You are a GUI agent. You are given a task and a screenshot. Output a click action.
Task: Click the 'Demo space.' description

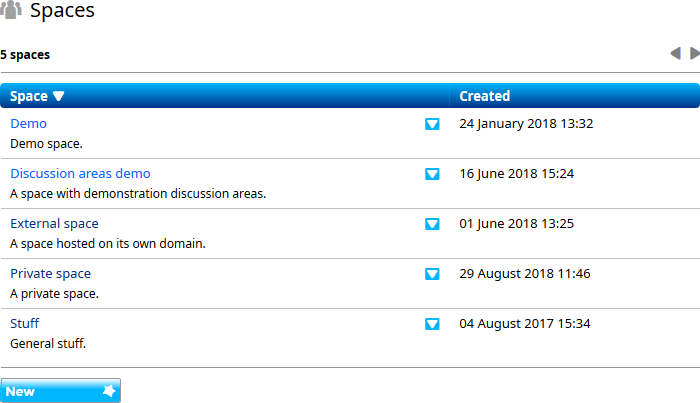click(x=46, y=144)
